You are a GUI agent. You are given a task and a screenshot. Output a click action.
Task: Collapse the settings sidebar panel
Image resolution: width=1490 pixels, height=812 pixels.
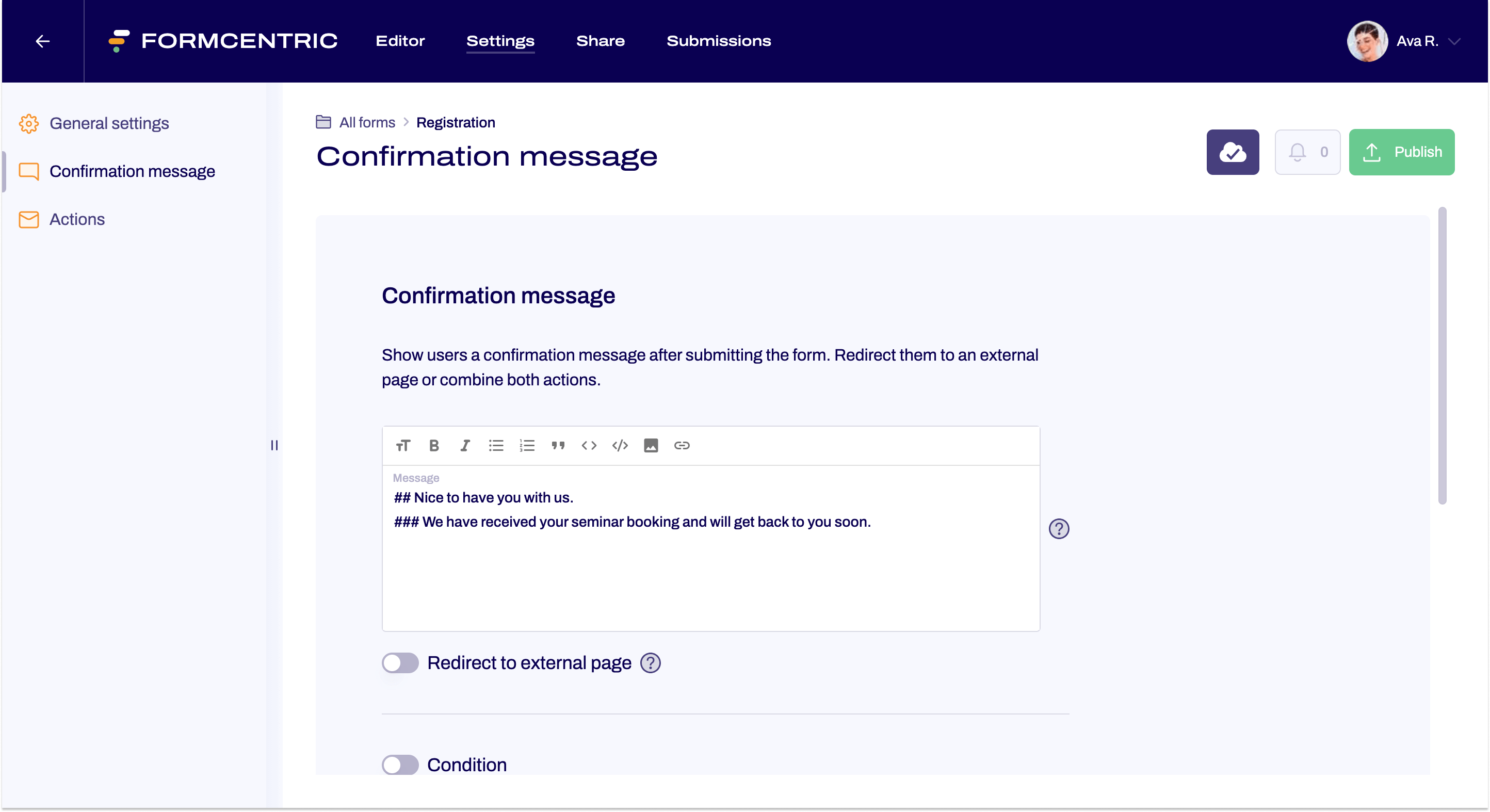coord(275,445)
